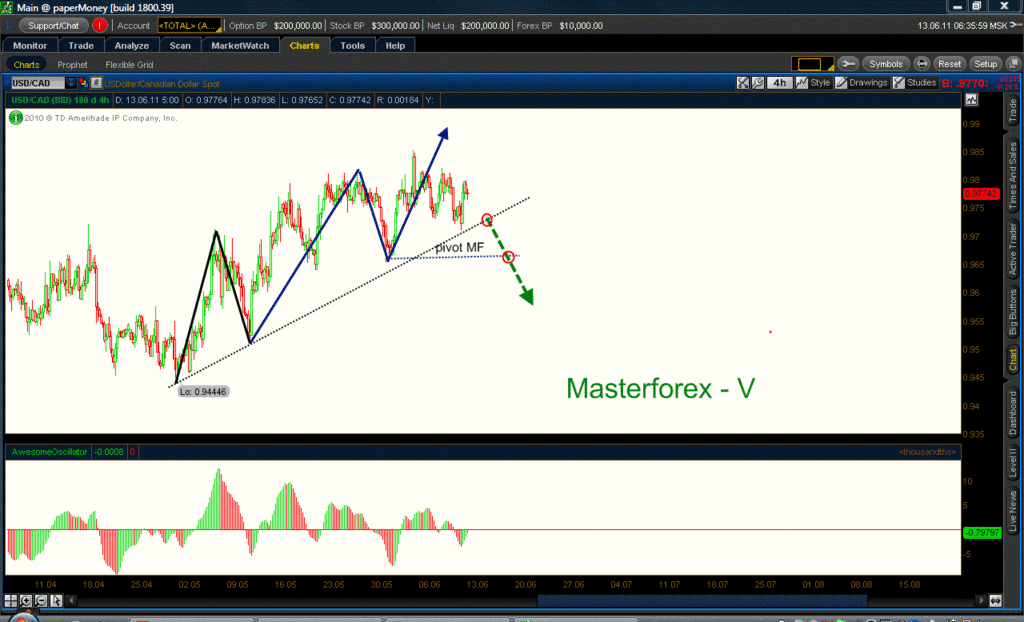Viewport: 1024px width, 622px height.
Task: Switch to the Tools tab
Action: 353,45
